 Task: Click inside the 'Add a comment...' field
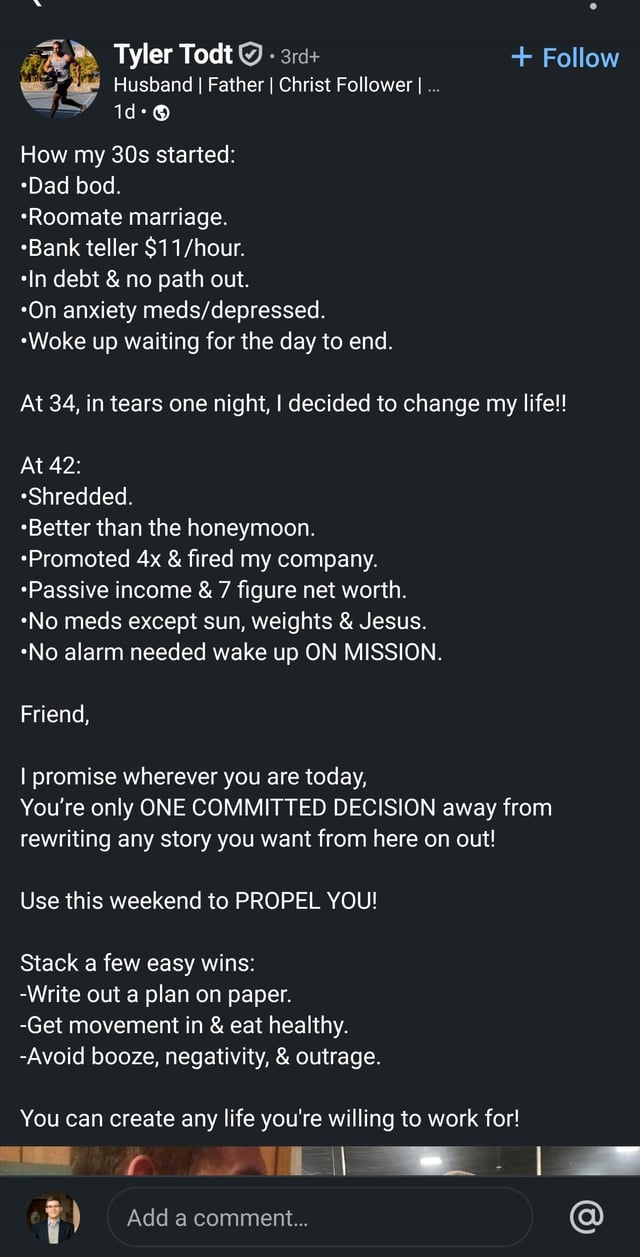click(318, 1217)
